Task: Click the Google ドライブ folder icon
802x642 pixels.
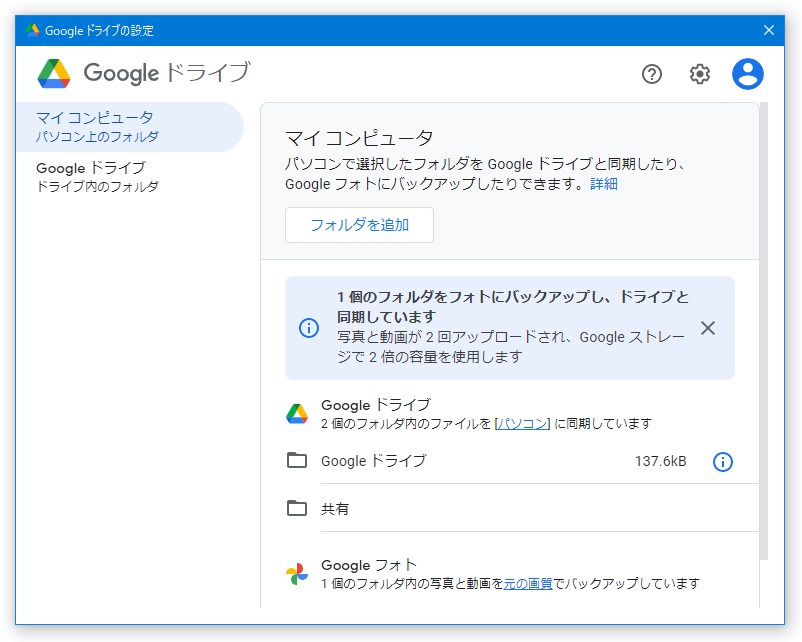Action: point(297,460)
